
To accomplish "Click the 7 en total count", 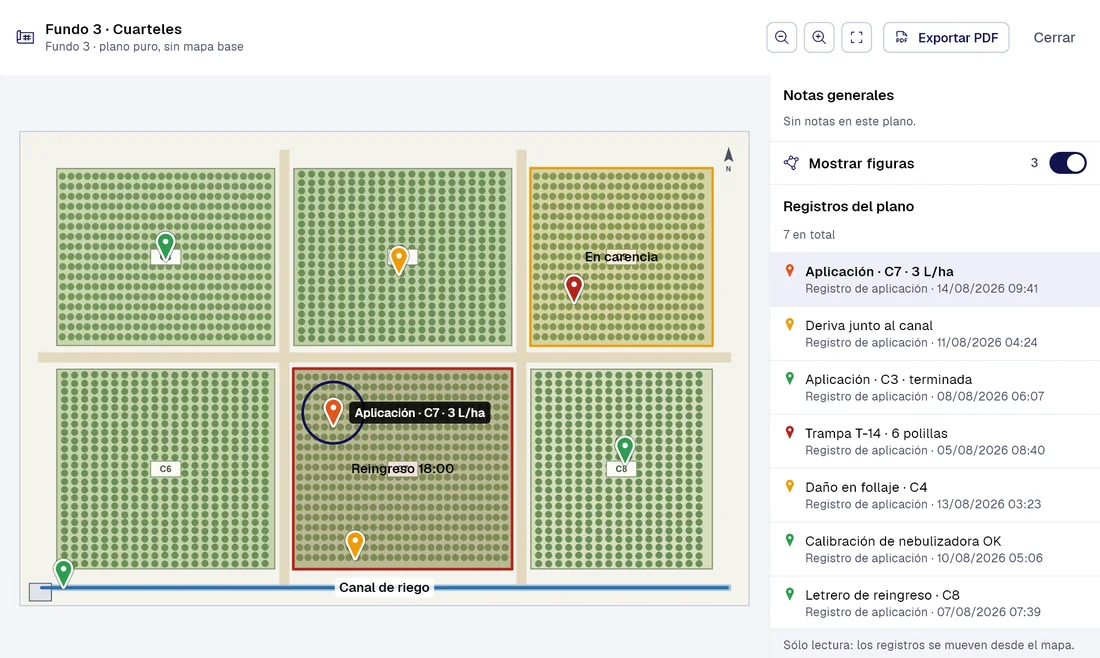I will click(809, 234).
